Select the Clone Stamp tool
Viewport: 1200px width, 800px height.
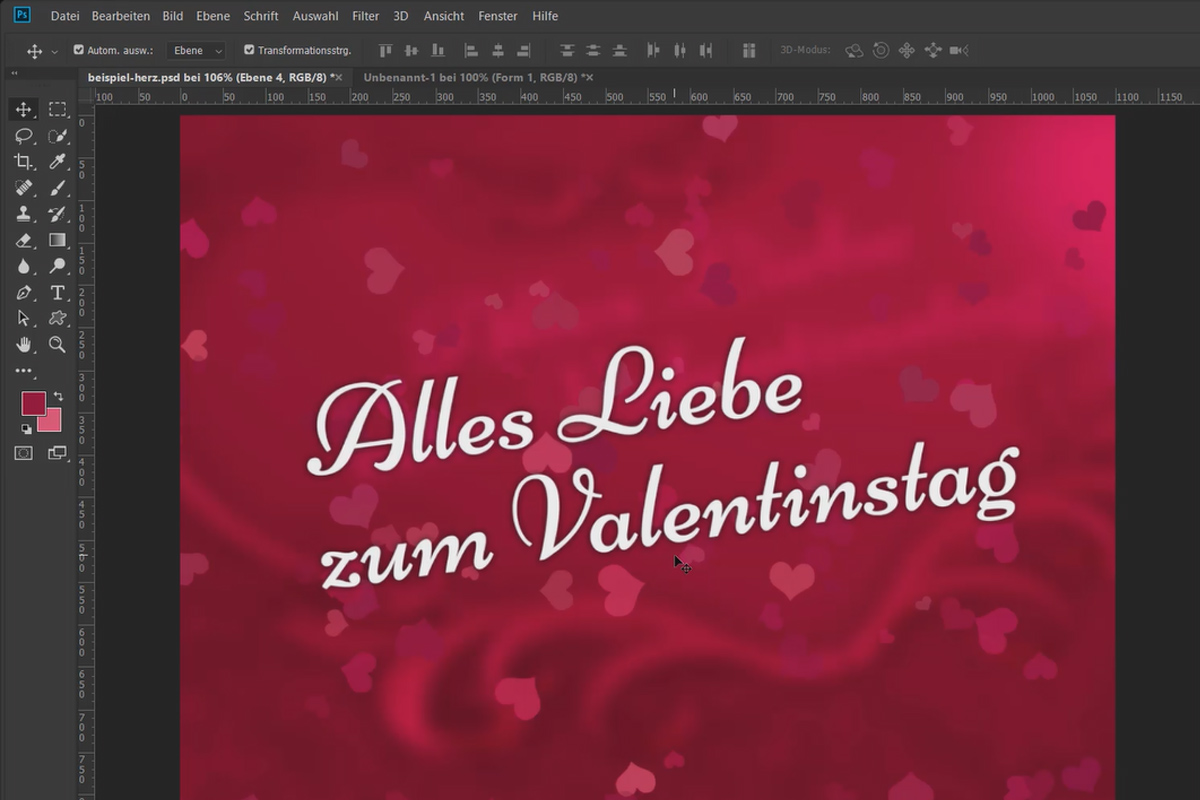pos(23,213)
